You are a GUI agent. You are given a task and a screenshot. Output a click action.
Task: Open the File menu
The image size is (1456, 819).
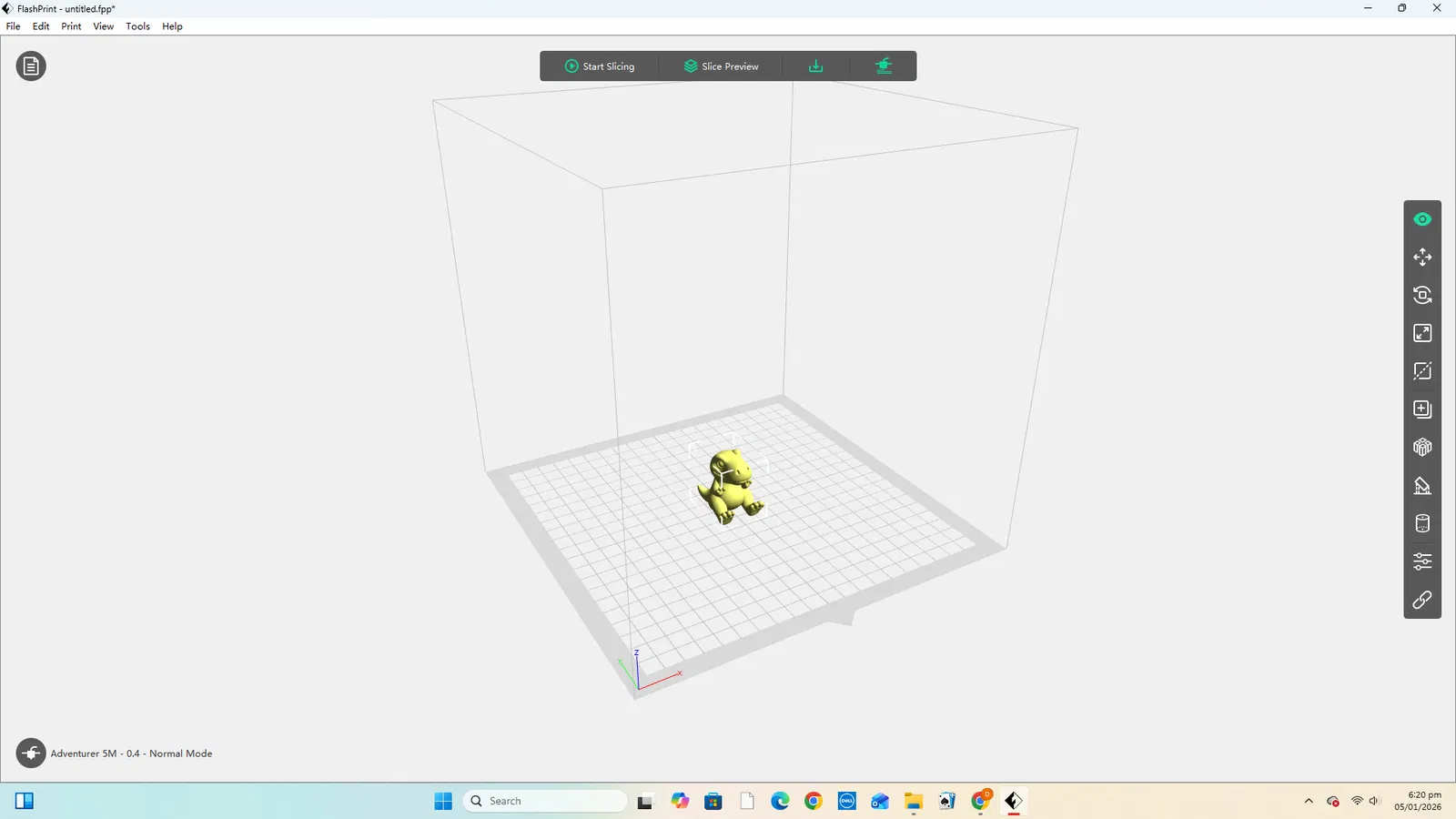(x=13, y=26)
